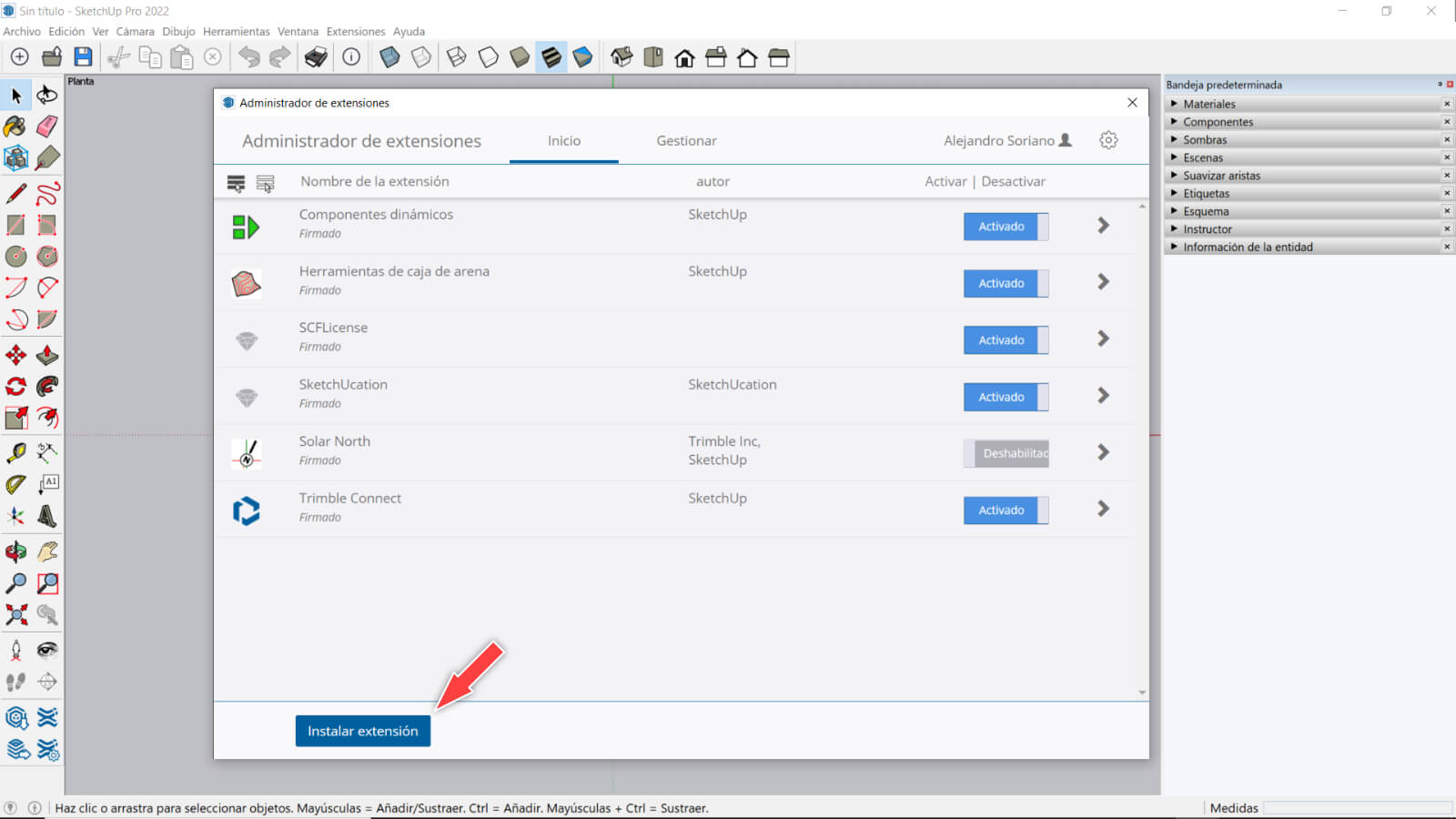This screenshot has height=819, width=1456.
Task: Enable X-ray style in the toolbar
Action: point(389,57)
